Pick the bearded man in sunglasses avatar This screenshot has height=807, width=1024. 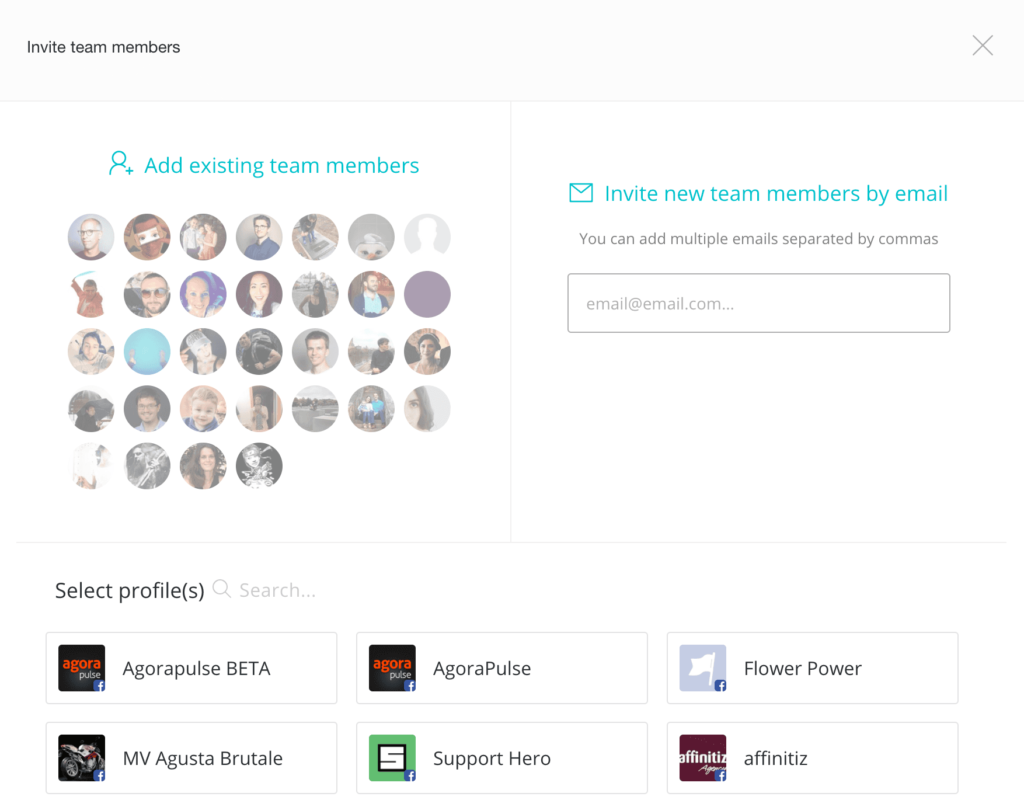147,294
